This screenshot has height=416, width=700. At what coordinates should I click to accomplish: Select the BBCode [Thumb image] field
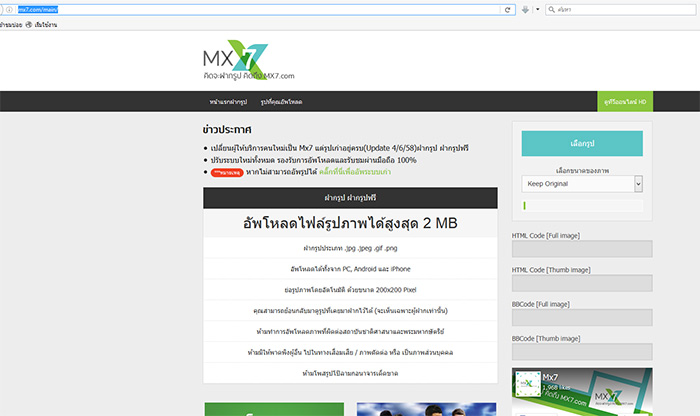(x=582, y=352)
